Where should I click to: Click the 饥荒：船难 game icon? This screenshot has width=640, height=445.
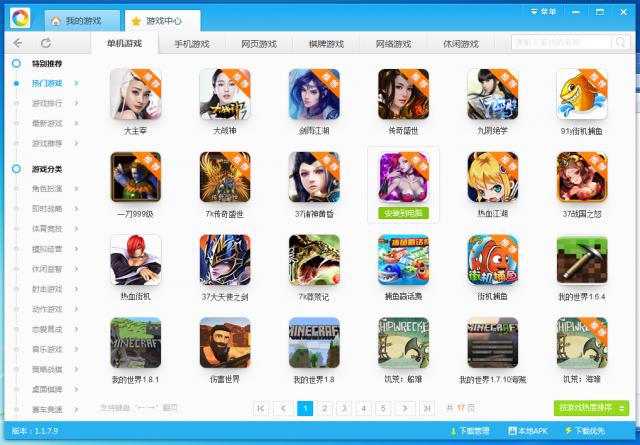[x=403, y=343]
